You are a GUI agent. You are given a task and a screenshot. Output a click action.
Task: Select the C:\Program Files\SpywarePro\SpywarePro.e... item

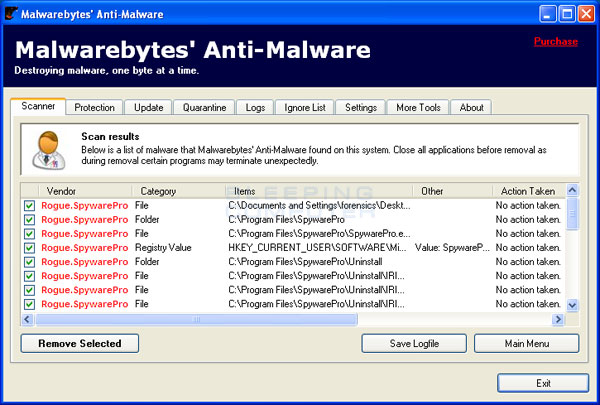[319, 234]
